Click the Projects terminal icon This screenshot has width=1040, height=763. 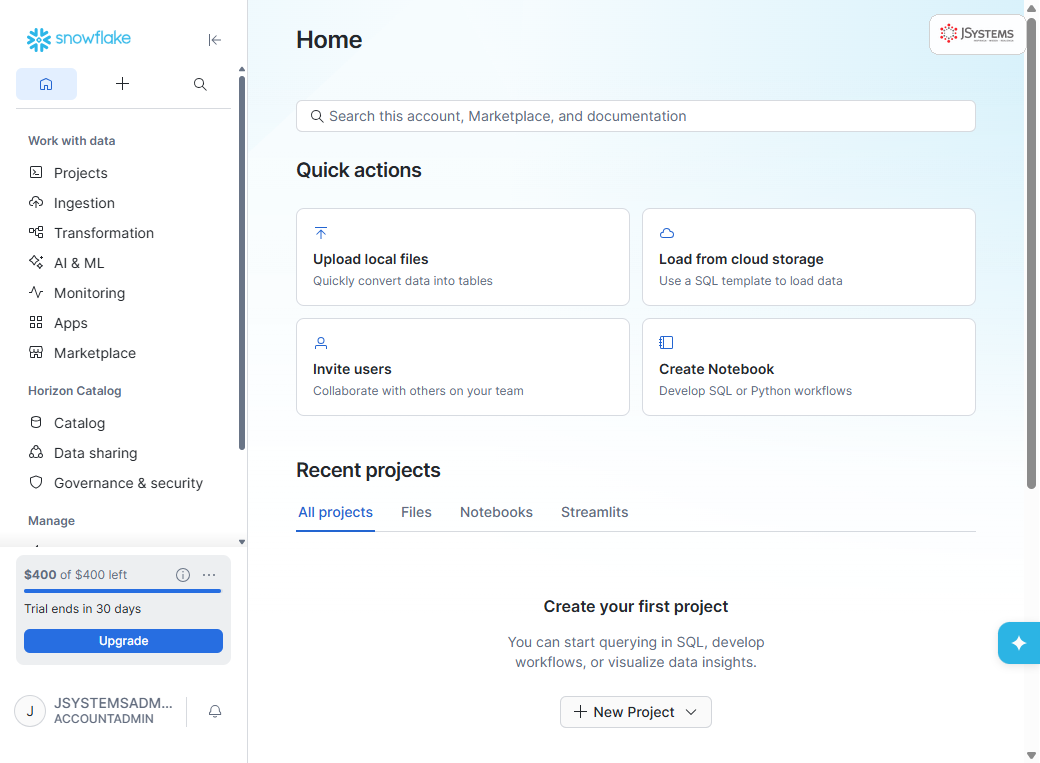pyautogui.click(x=36, y=173)
